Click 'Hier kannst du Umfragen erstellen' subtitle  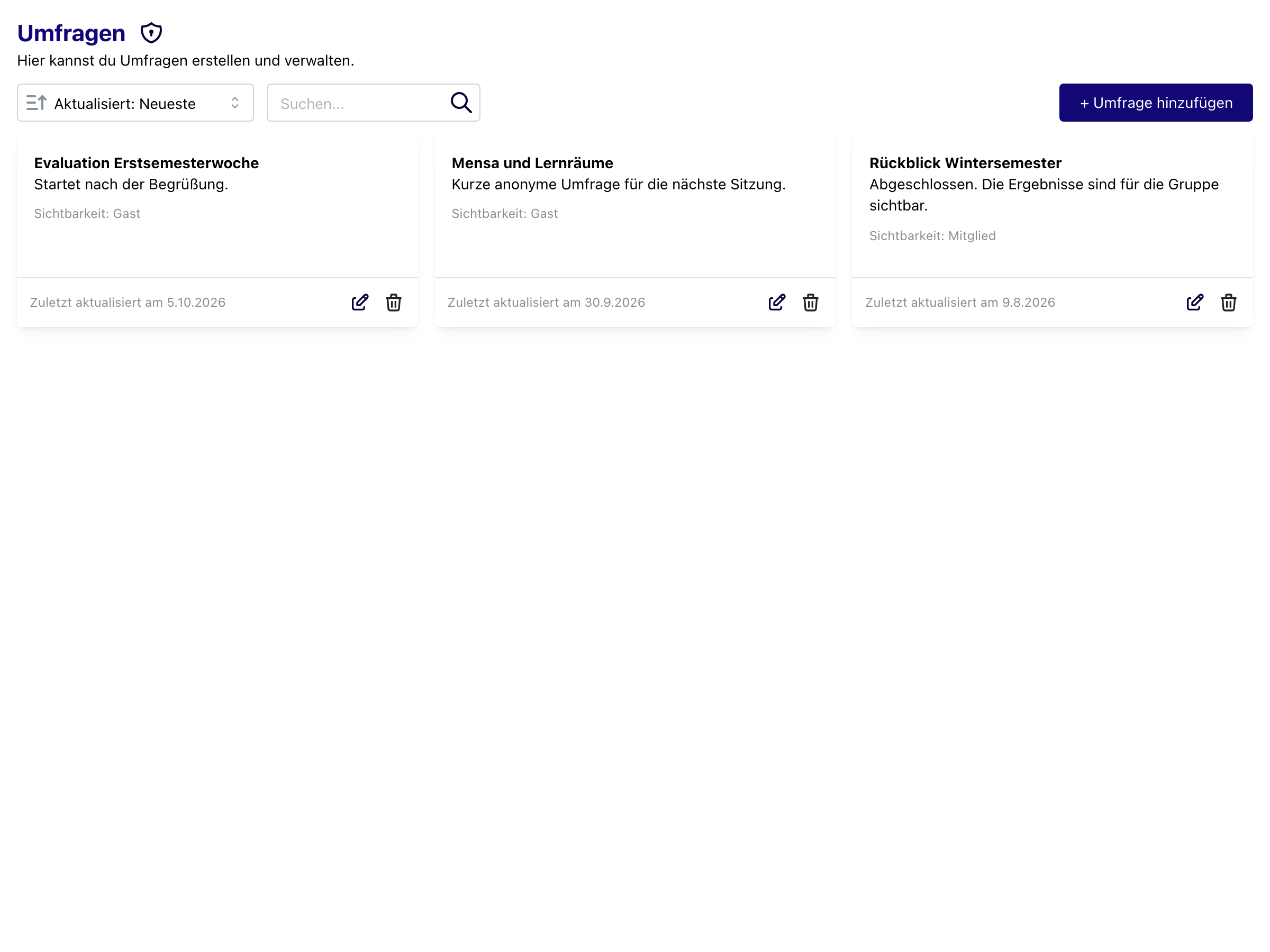pos(185,61)
